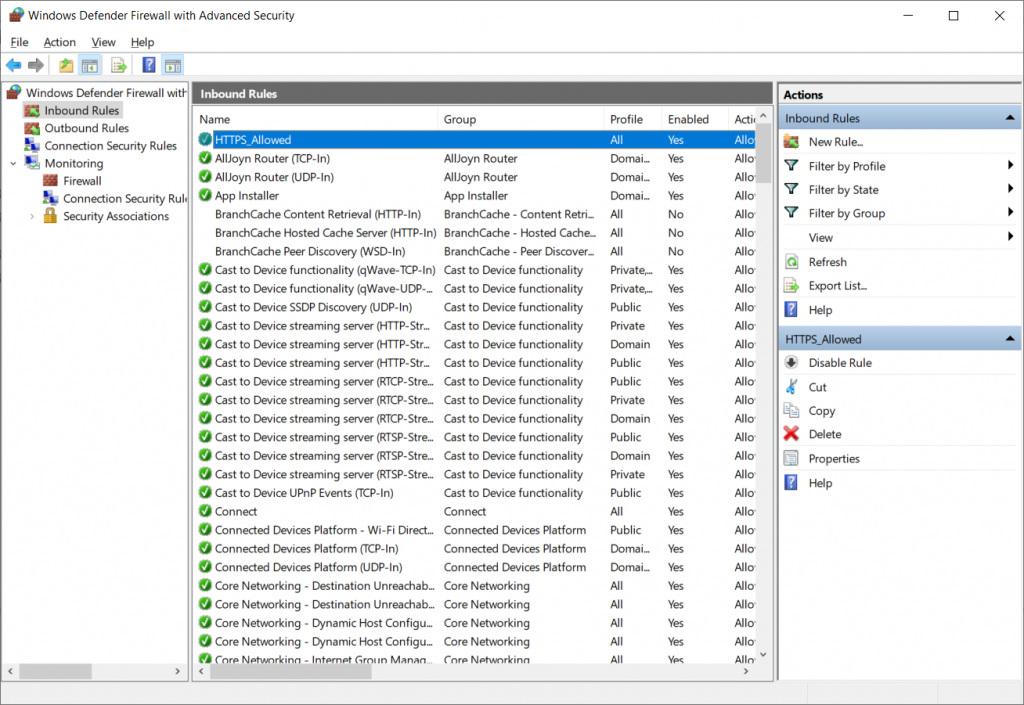Click the Inbound Rules tree icon
The height and width of the screenshot is (705, 1024).
(32, 110)
